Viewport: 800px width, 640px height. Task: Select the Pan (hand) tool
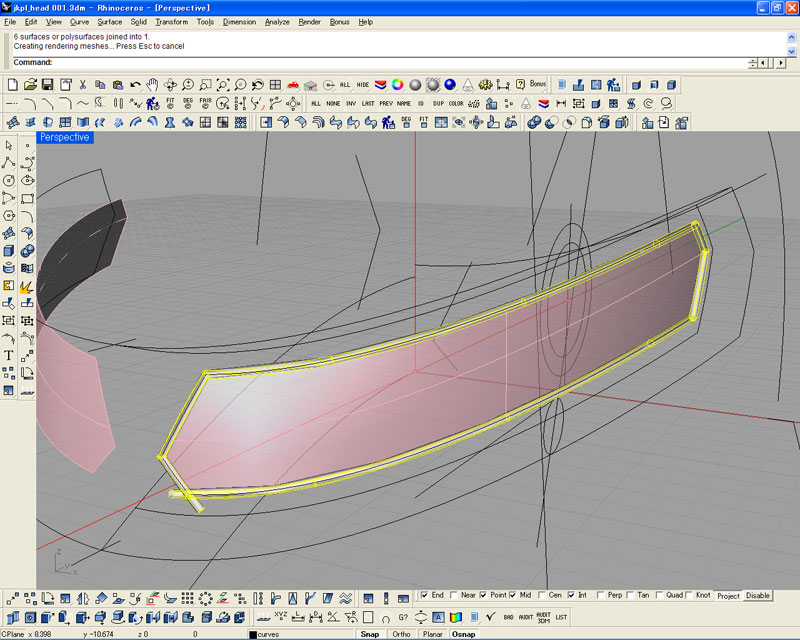152,85
